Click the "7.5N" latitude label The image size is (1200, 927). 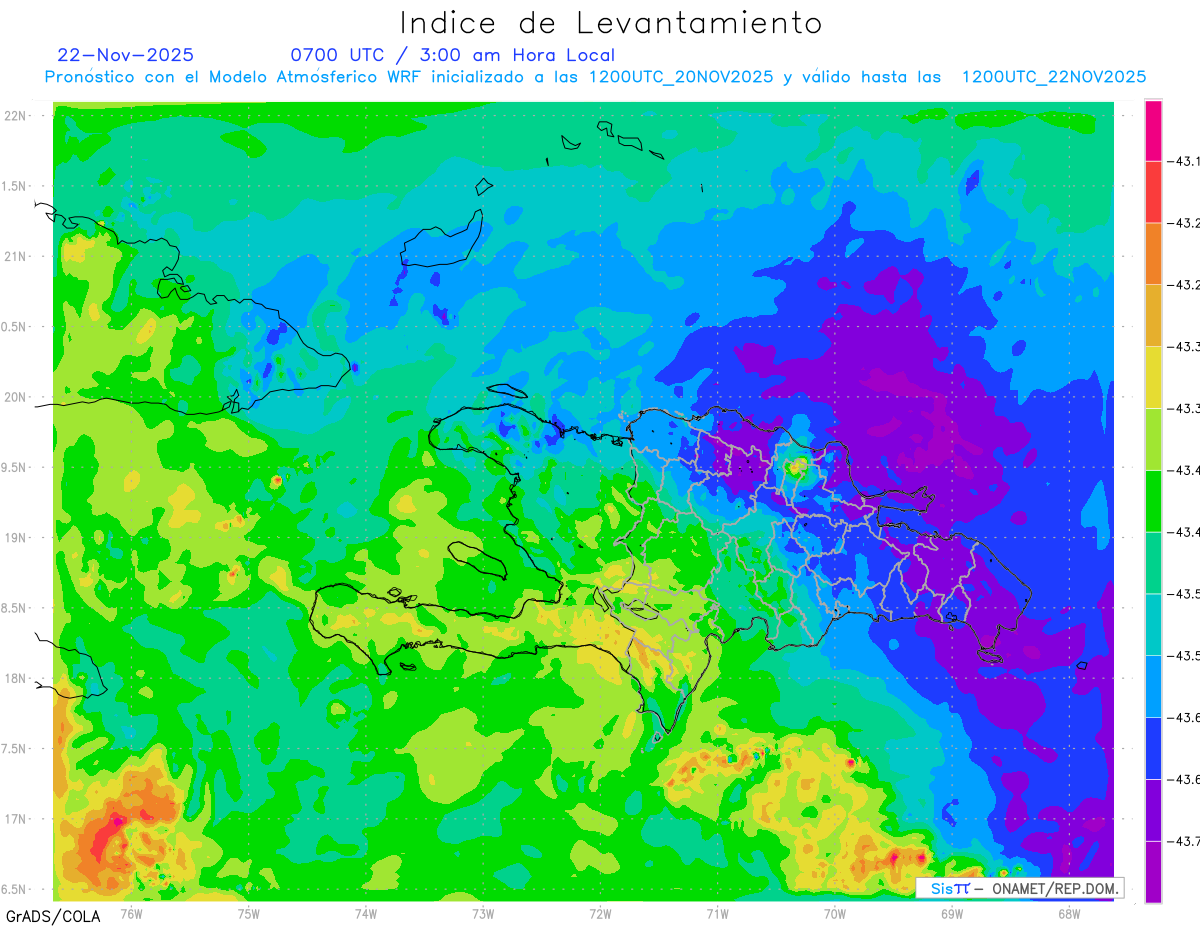click(x=14, y=749)
